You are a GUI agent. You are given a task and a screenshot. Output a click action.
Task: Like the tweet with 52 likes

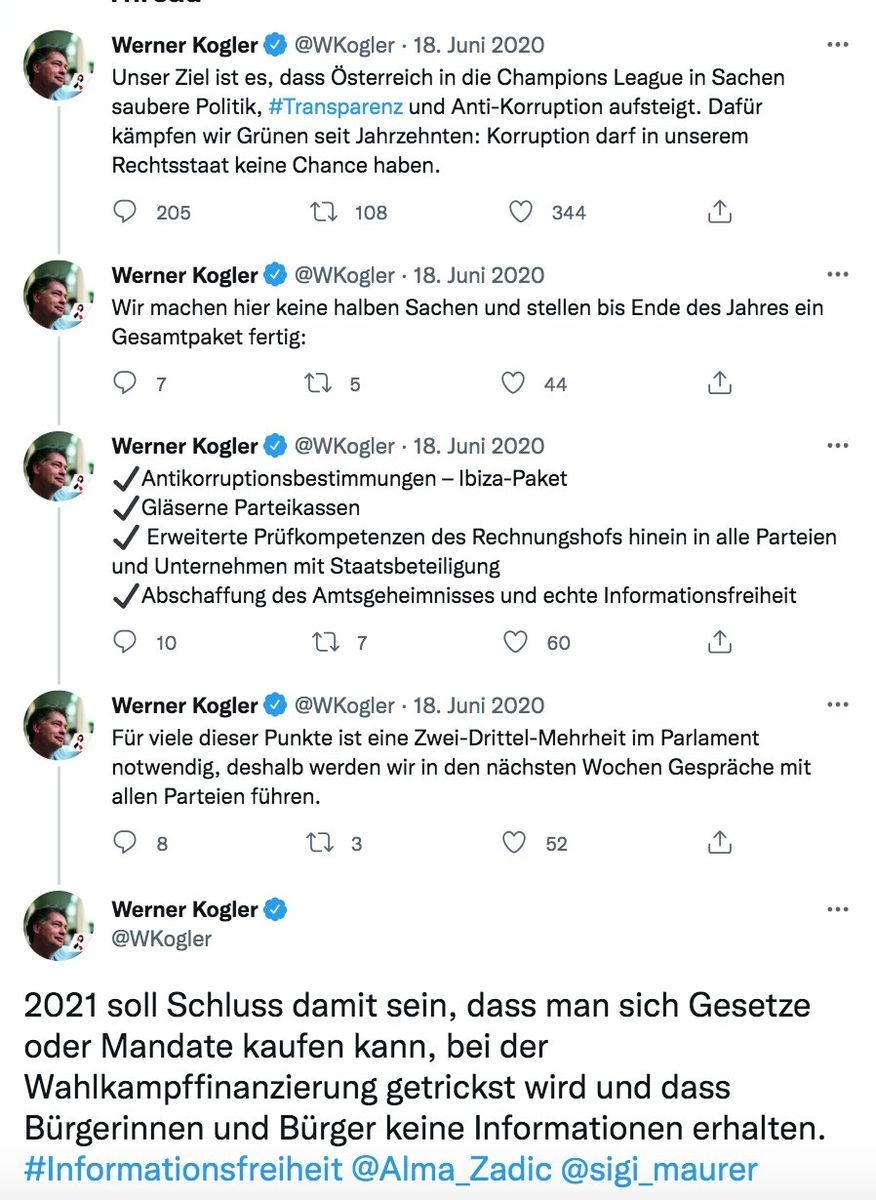(515, 843)
